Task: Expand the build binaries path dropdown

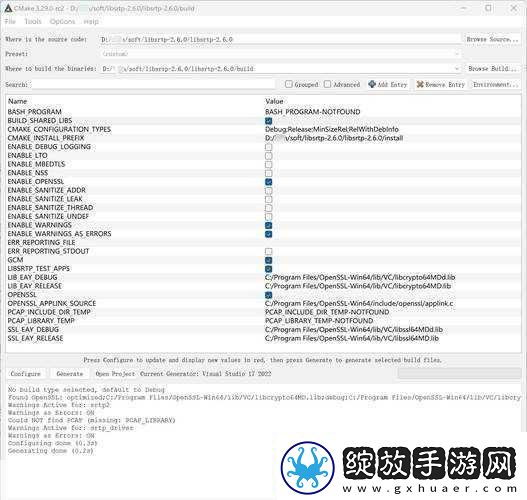Action: pyautogui.click(x=457, y=69)
